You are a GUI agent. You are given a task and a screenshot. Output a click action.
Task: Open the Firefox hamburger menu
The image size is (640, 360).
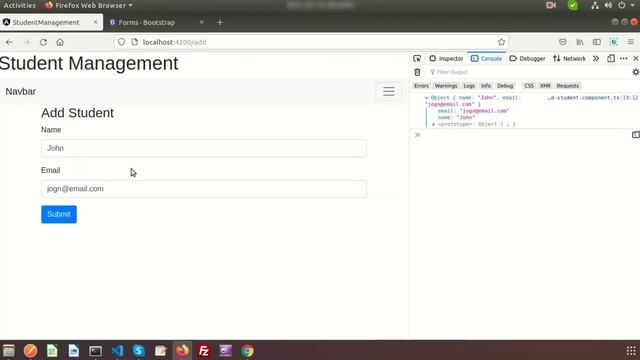pyautogui.click(x=631, y=42)
